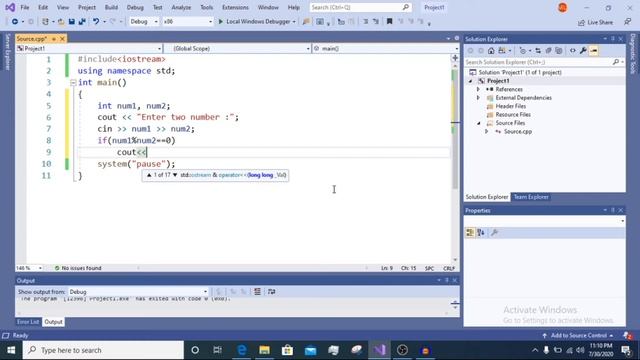The image size is (640, 360).
Task: Click Sync with Active Document icon
Action: pos(538,51)
